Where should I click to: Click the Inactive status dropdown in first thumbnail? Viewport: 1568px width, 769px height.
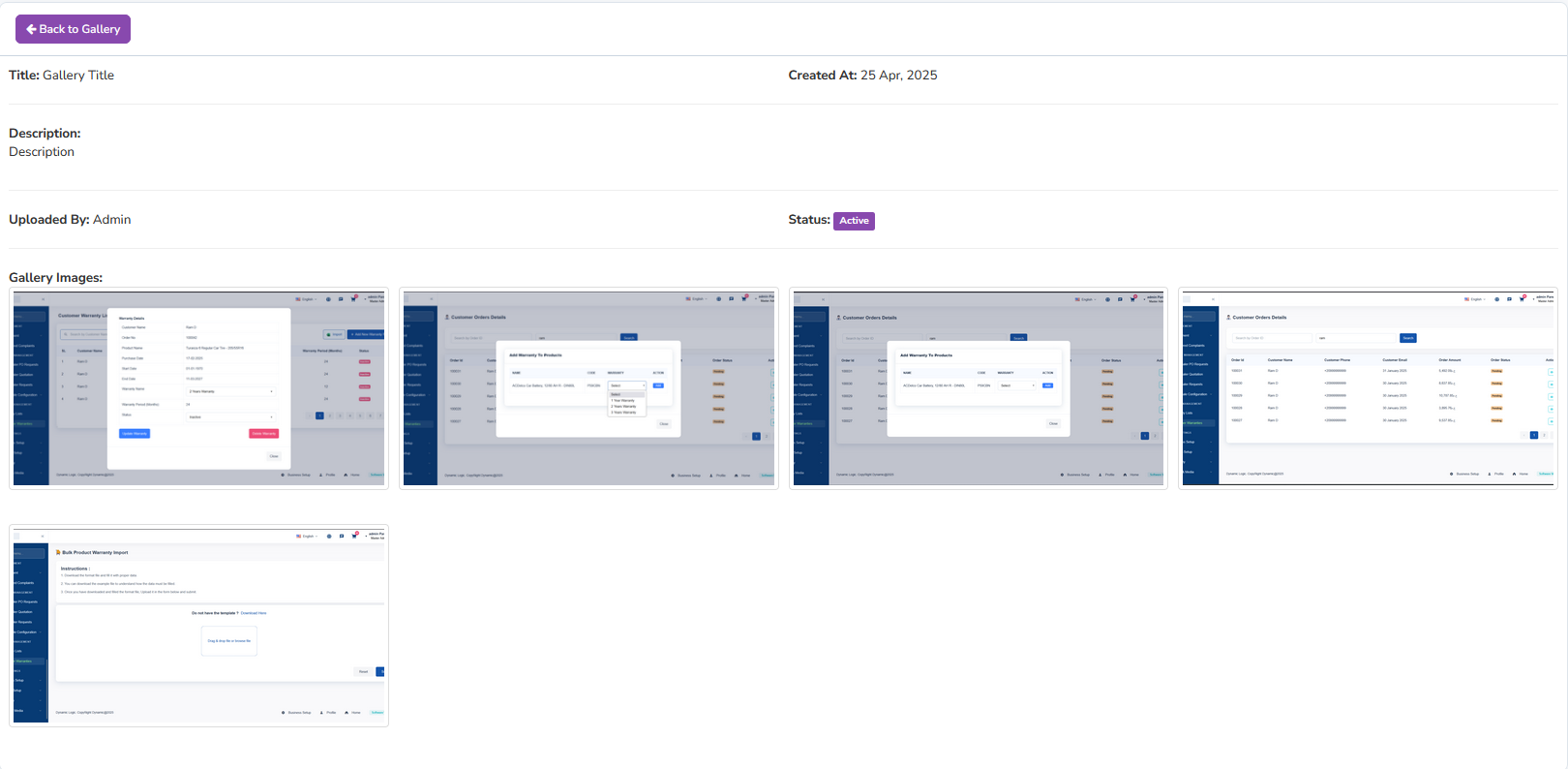tap(231, 416)
